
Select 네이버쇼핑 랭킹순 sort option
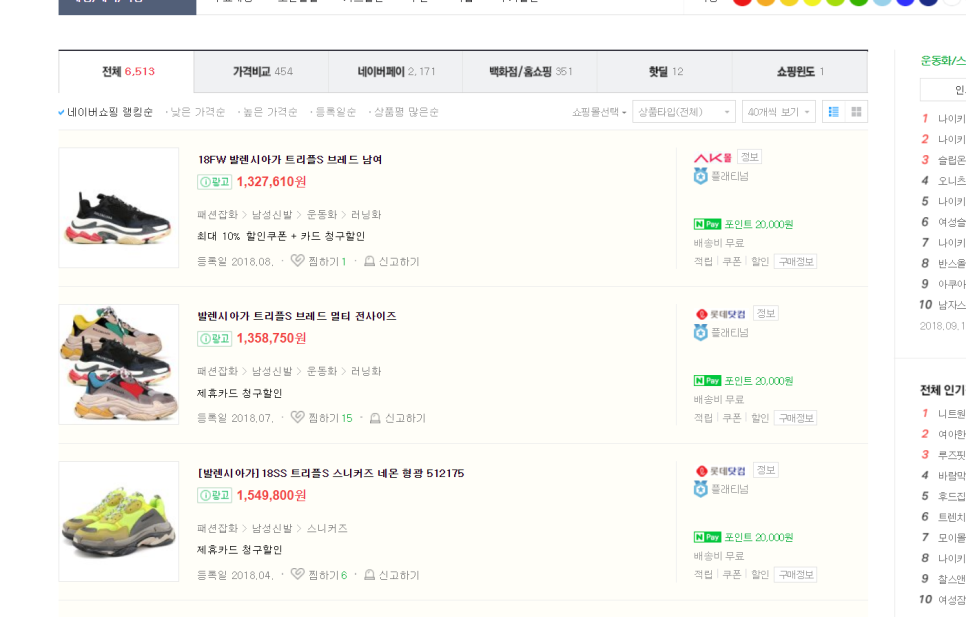pyautogui.click(x=110, y=112)
